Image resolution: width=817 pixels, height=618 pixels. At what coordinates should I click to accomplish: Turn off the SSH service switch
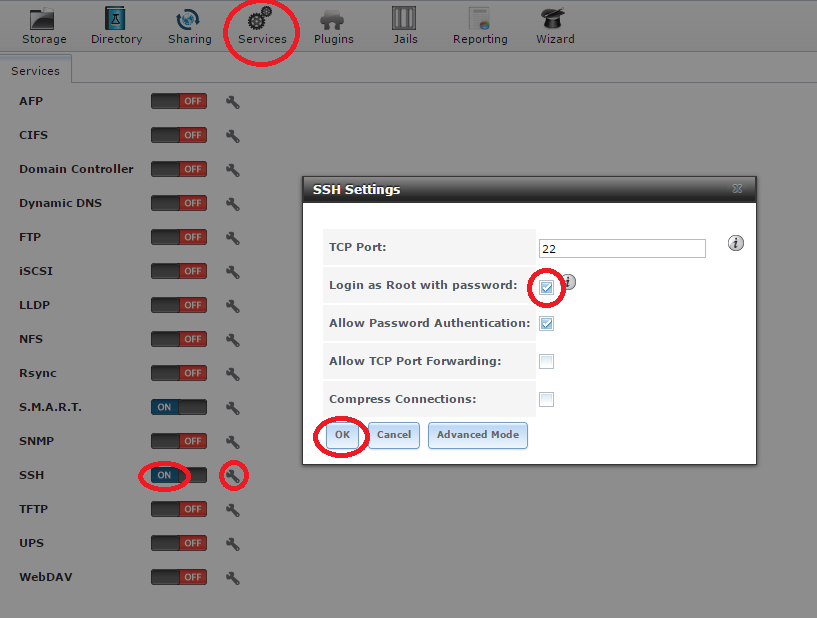(x=179, y=475)
